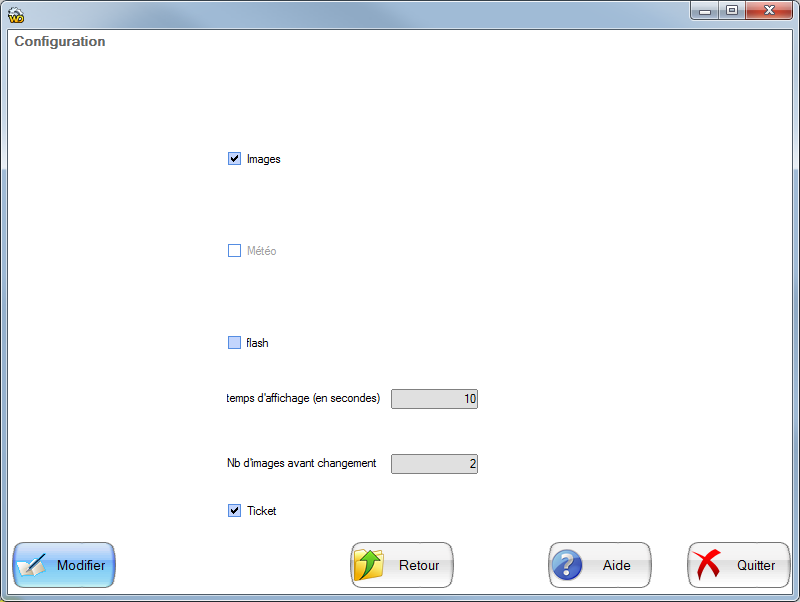The height and width of the screenshot is (602, 800).
Task: Exit using the Quitter label
Action: pyautogui.click(x=756, y=565)
